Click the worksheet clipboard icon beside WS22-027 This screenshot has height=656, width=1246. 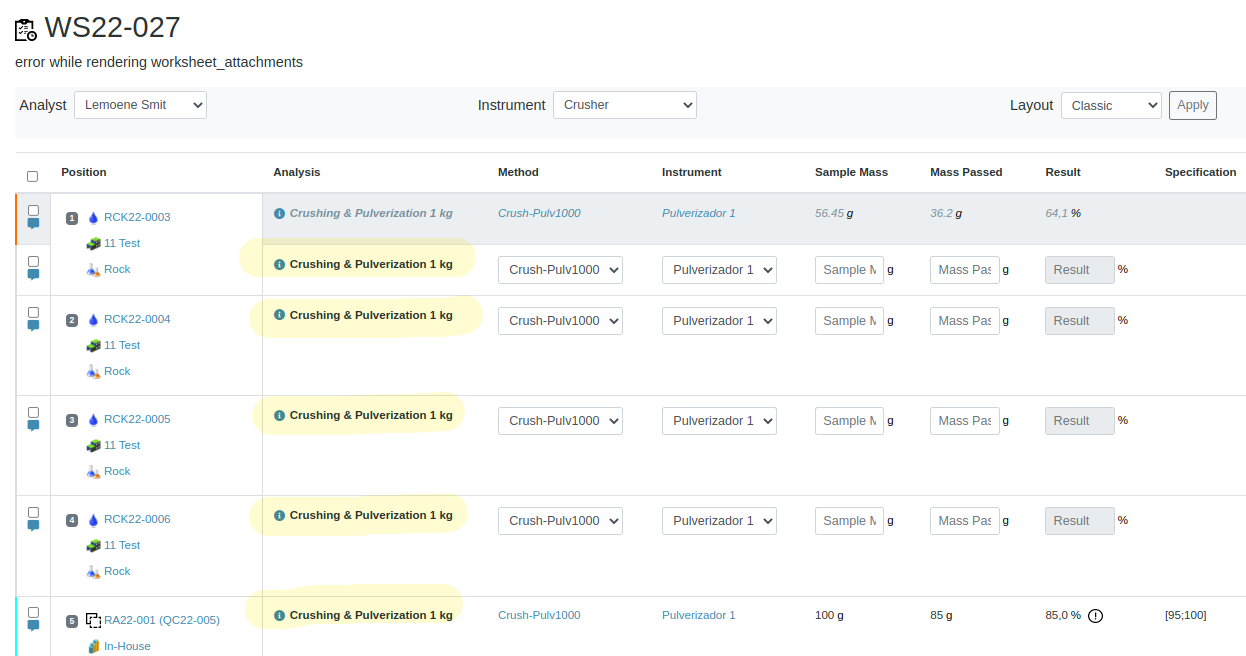[x=26, y=30]
